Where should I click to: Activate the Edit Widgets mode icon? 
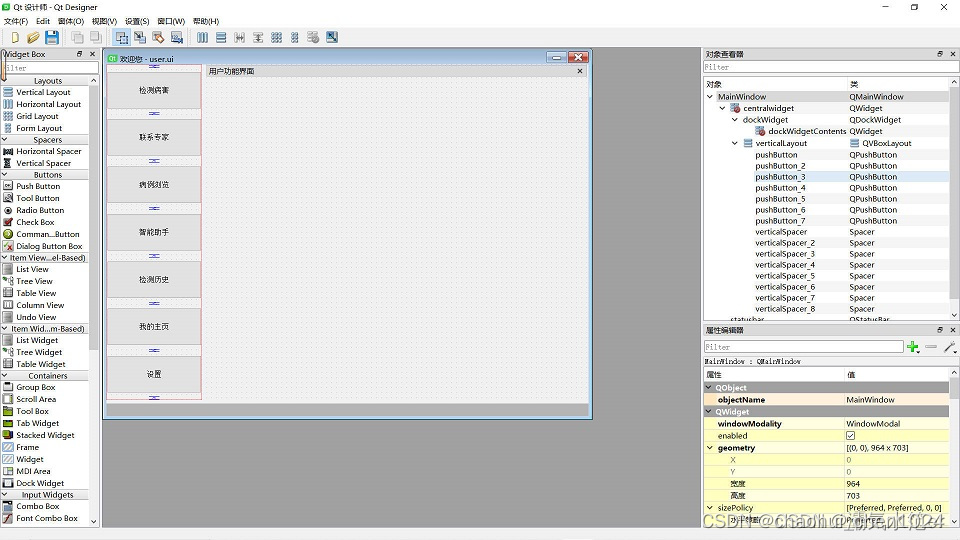122,37
